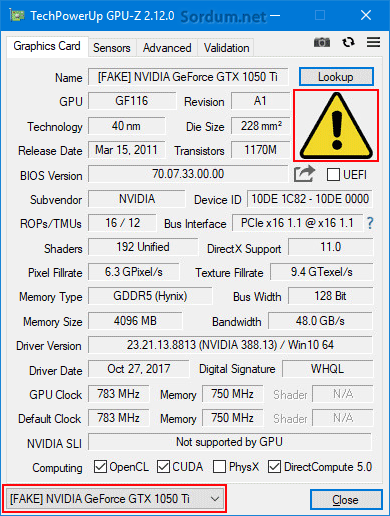Screen dimensions: 390x516
Task: Click the Driver Version label
Action: click(x=49, y=346)
